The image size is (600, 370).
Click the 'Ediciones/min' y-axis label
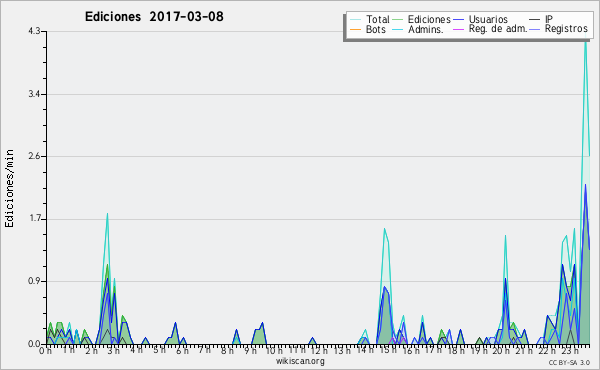click(9, 188)
